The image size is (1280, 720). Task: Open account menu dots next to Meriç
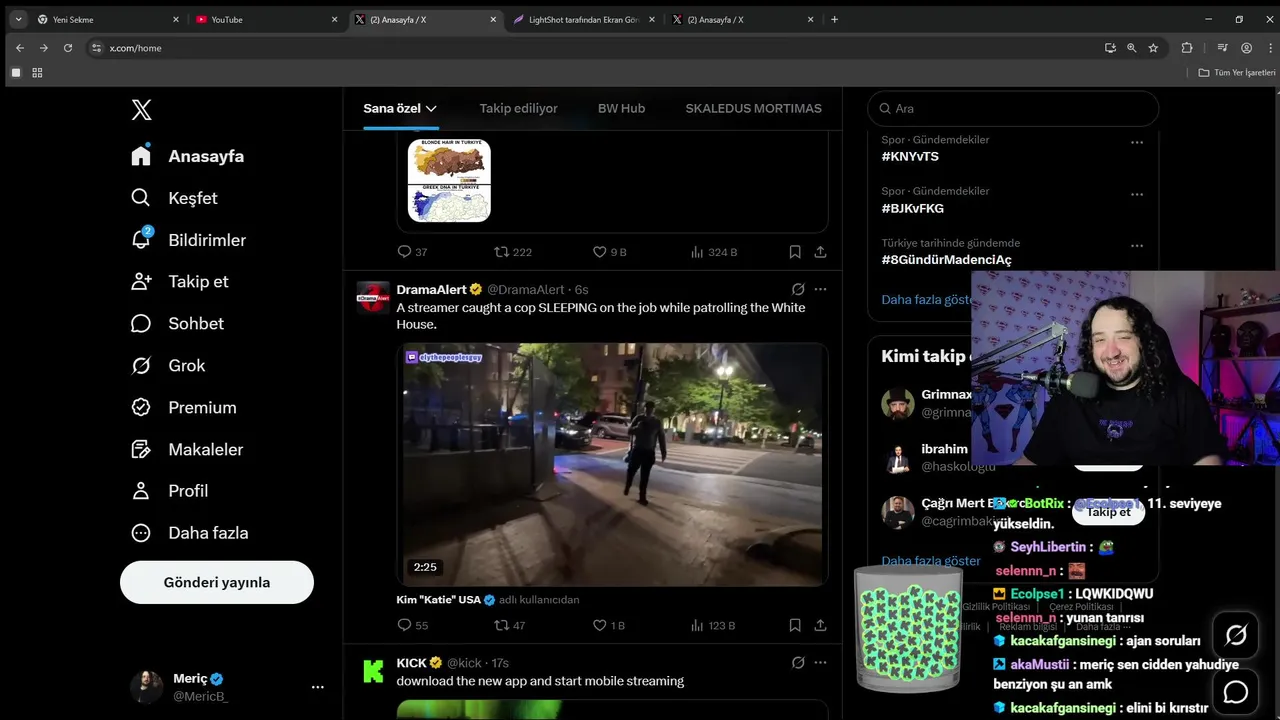(318, 687)
